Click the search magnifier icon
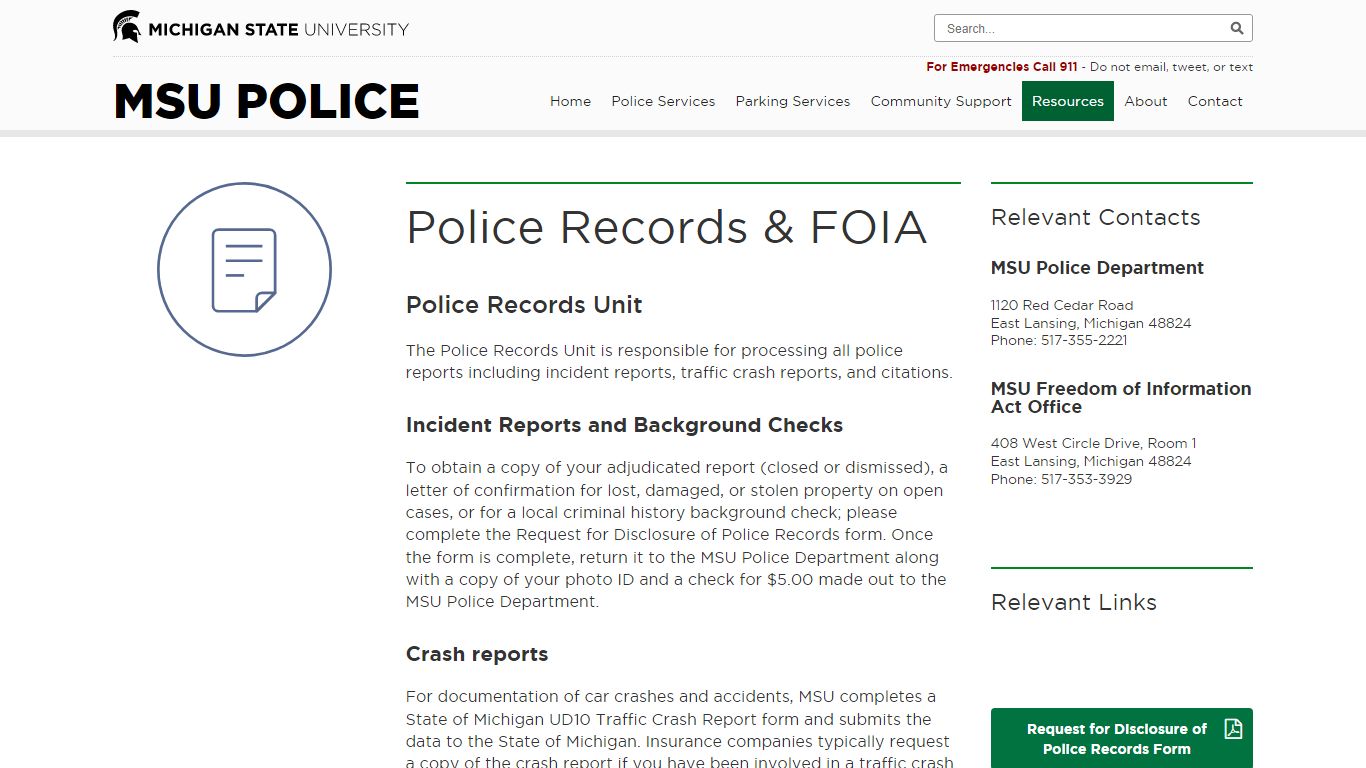Screen dimensions: 1366x768 point(1237,28)
